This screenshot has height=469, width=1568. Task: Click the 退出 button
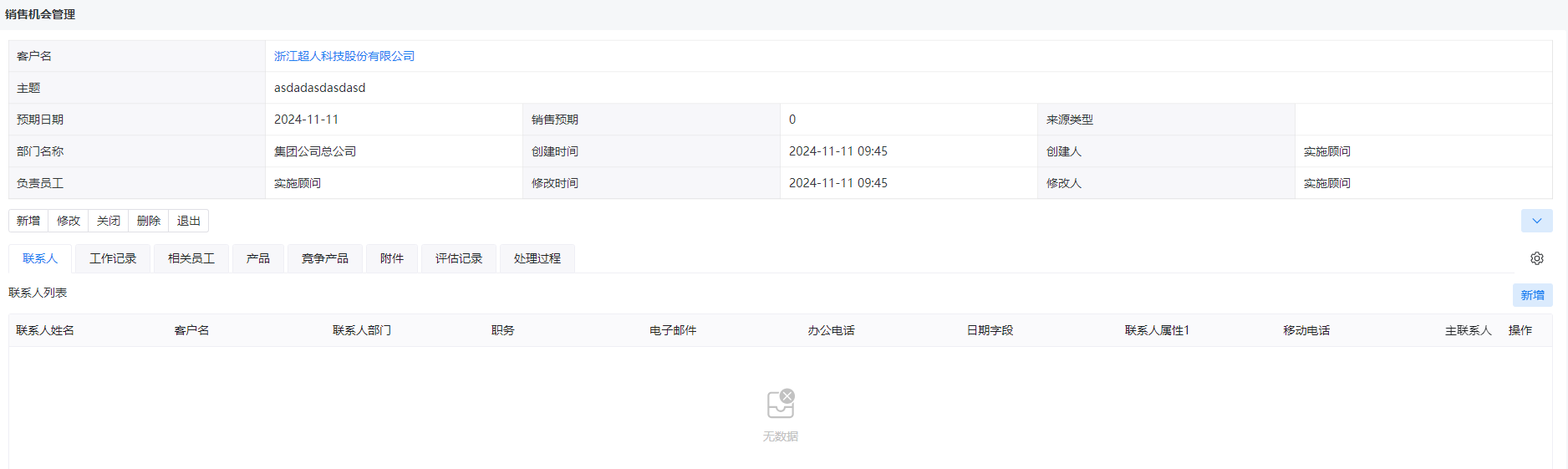point(189,221)
